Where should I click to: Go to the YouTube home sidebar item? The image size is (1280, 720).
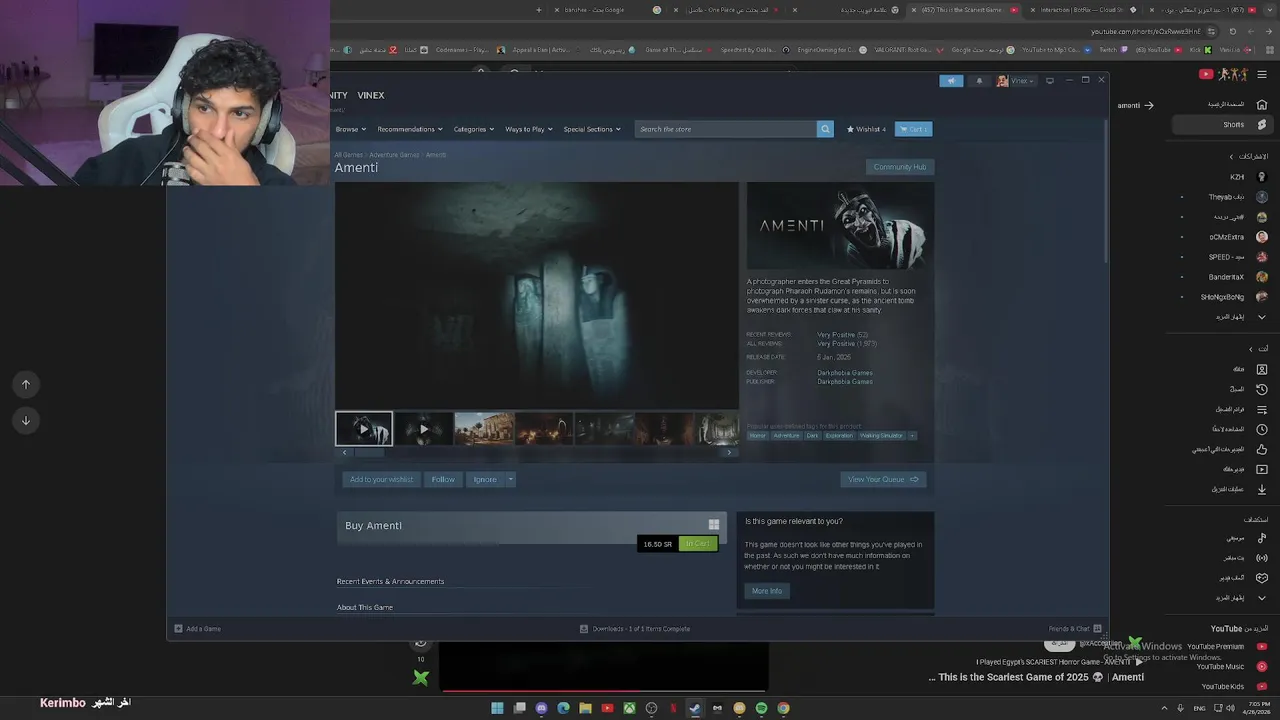tap(1237, 104)
